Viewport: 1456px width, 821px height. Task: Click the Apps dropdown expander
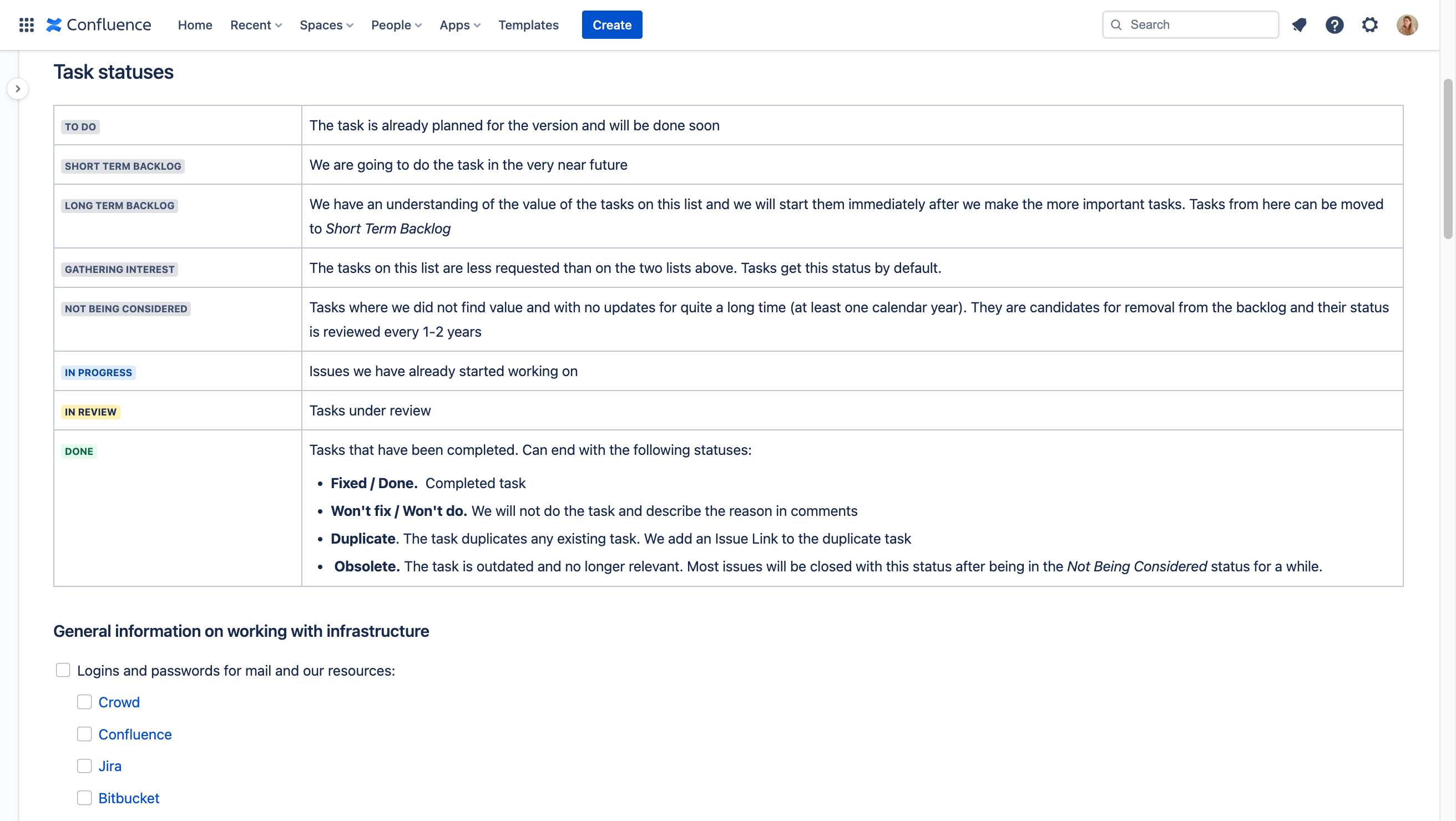click(x=476, y=24)
